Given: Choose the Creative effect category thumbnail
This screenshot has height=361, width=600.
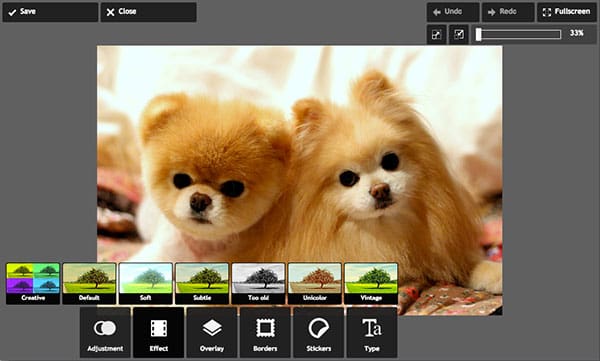Looking at the screenshot, I should pyautogui.click(x=33, y=283).
